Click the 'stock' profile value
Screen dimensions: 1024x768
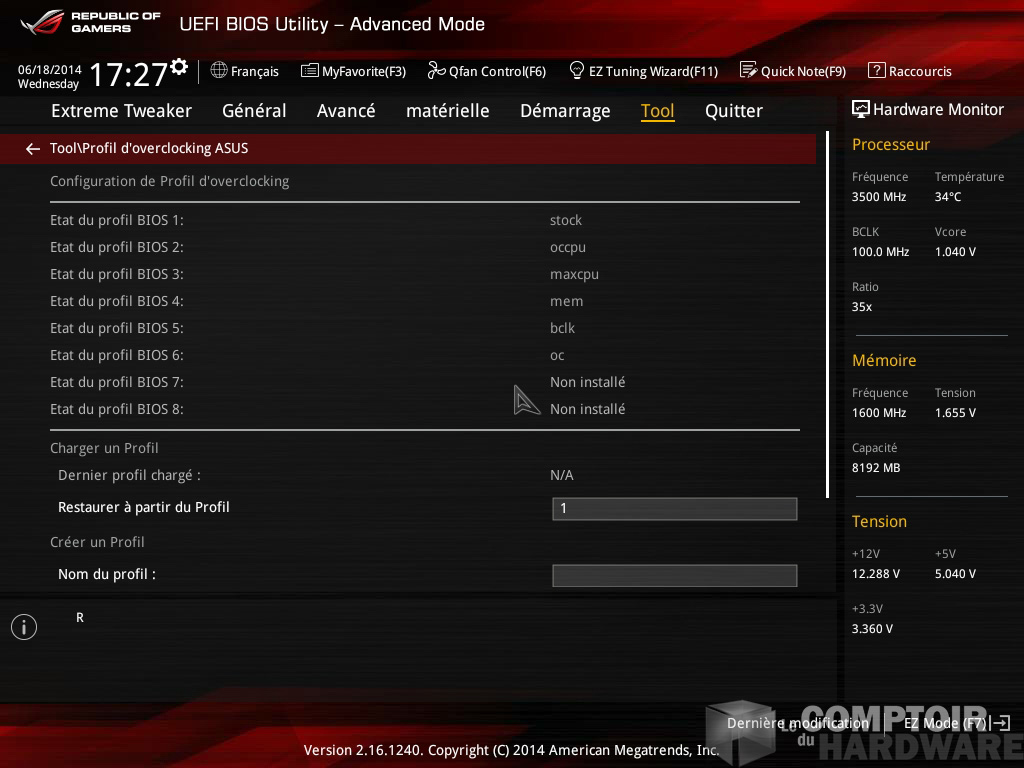click(x=566, y=221)
